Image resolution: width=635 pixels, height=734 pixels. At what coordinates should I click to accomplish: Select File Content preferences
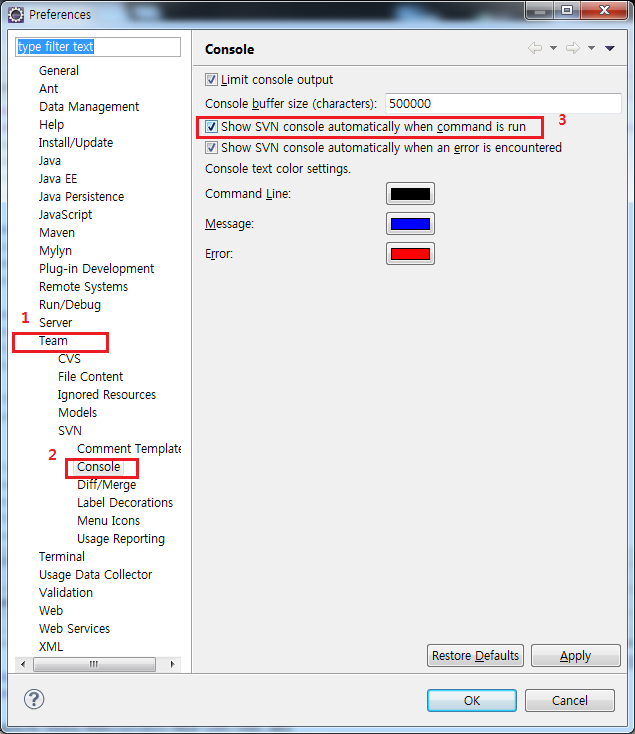[90, 377]
